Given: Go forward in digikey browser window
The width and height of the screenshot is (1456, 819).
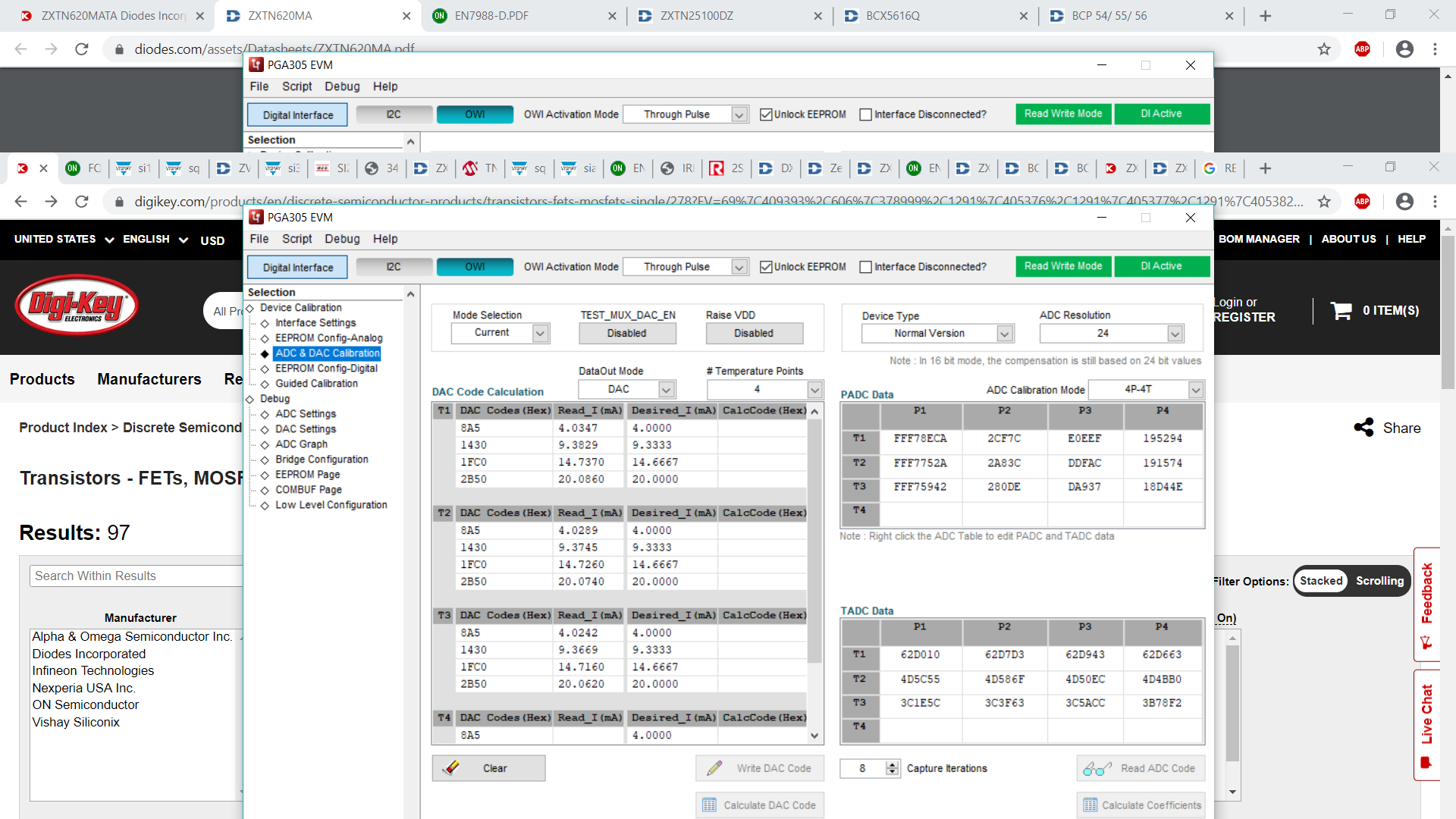Looking at the screenshot, I should 51,201.
